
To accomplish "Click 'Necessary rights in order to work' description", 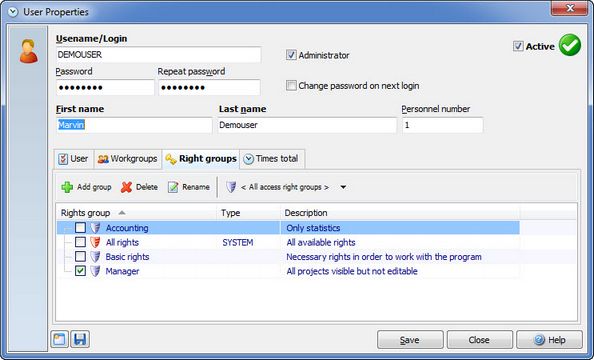I will coord(384,257).
